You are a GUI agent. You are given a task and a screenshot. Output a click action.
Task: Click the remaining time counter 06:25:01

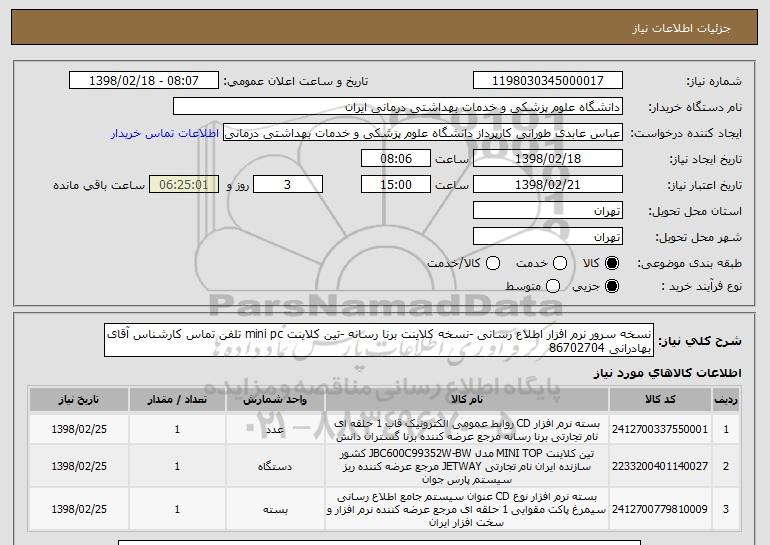(x=184, y=185)
